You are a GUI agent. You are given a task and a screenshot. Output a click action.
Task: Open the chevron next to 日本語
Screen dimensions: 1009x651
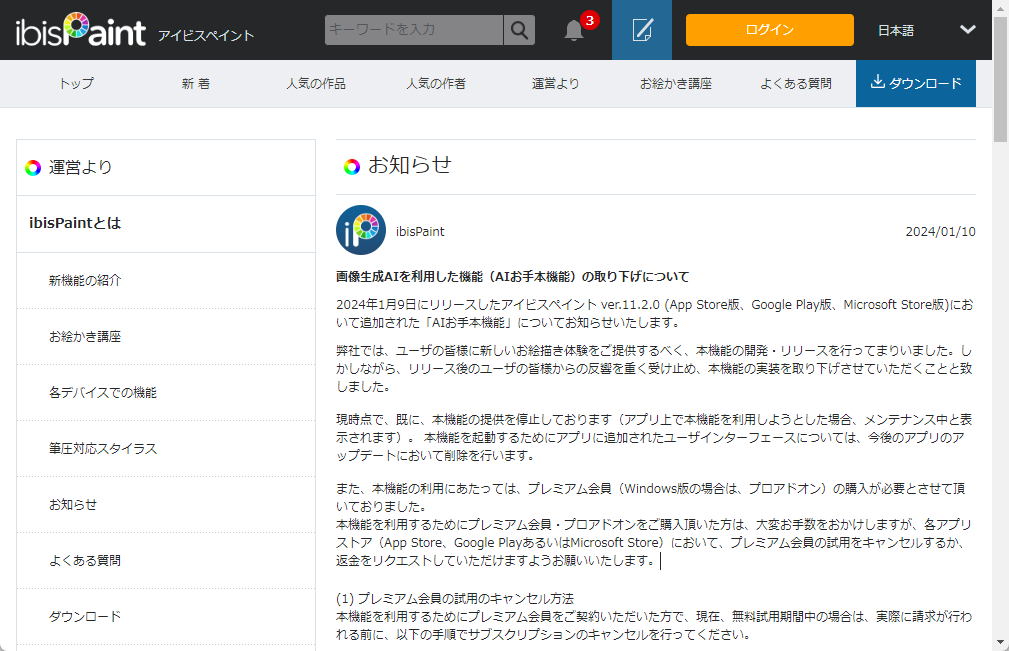[x=966, y=30]
